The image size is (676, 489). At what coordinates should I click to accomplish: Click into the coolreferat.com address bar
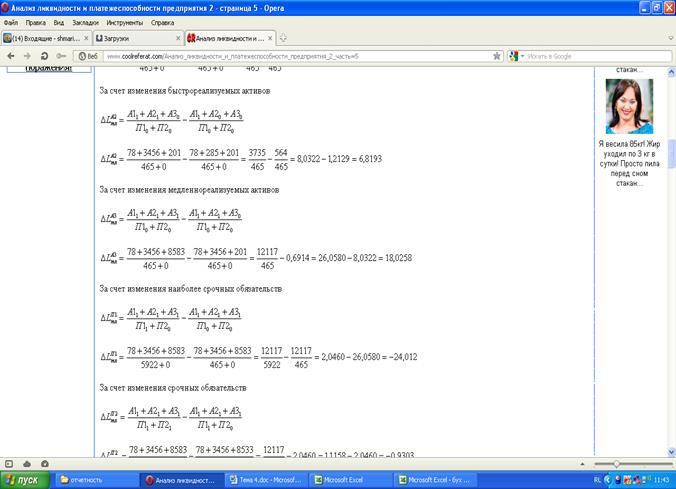click(x=297, y=56)
